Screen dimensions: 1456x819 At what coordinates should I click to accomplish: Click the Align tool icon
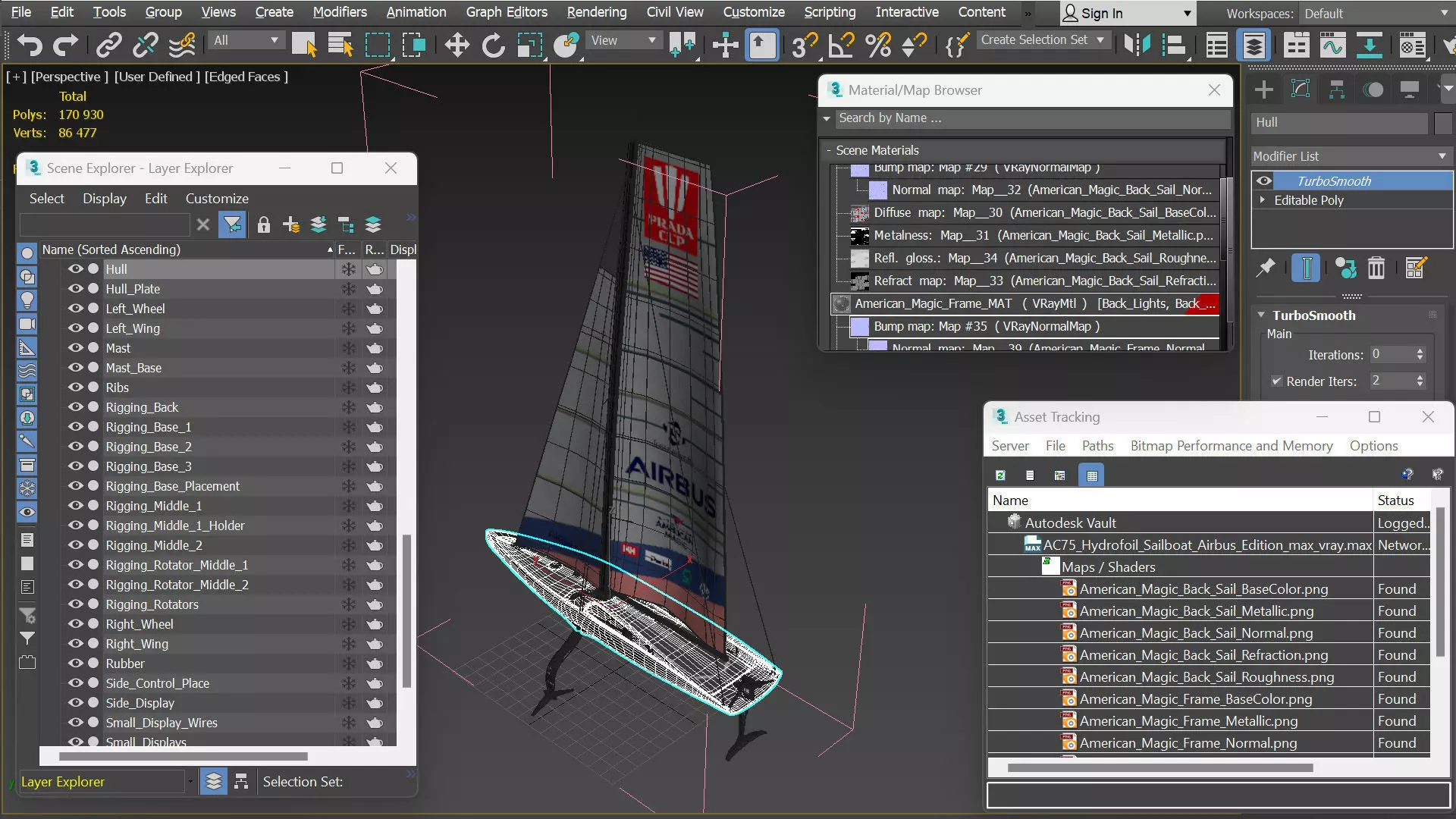pos(1174,45)
